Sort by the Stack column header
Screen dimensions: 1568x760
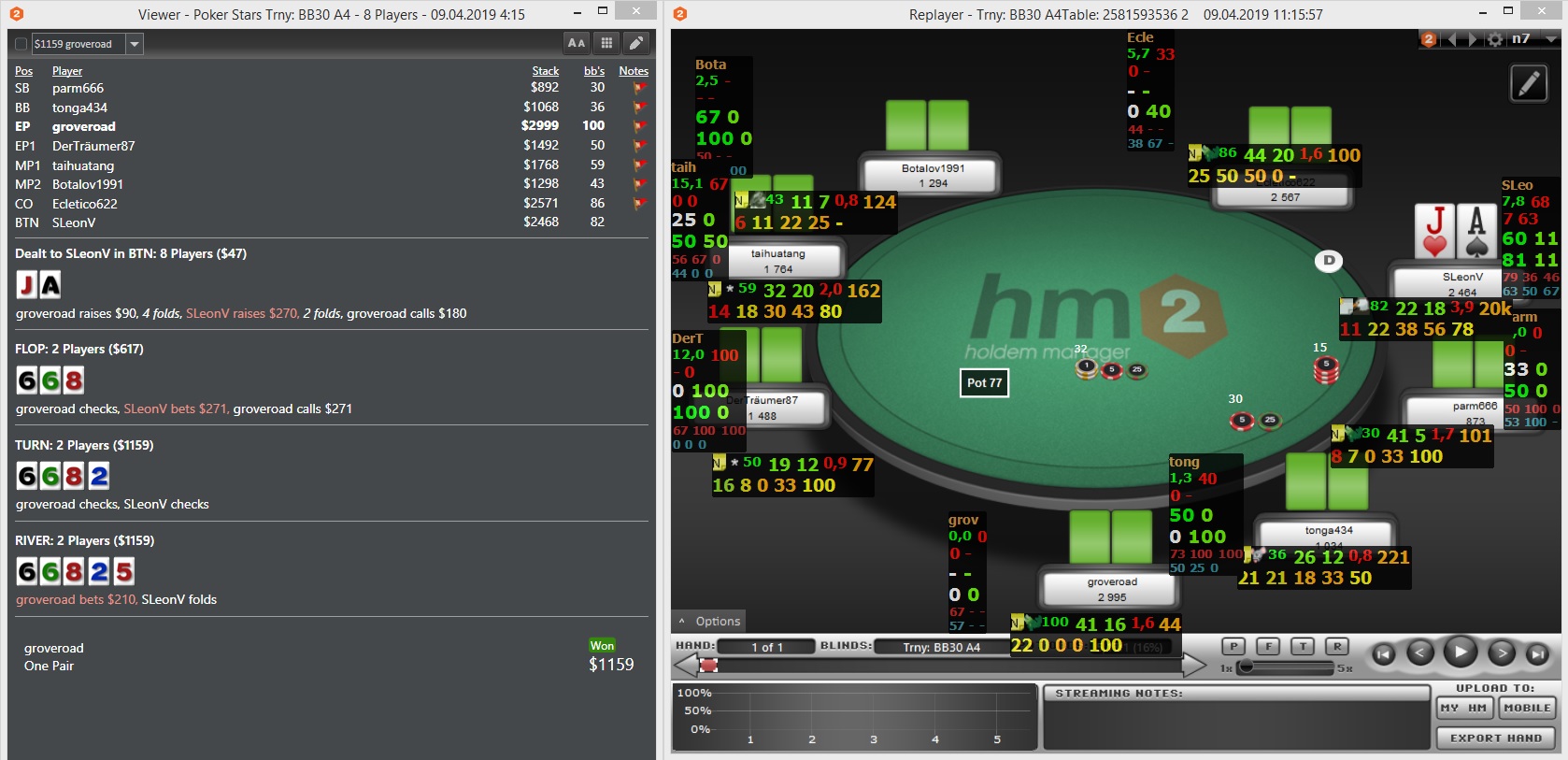(546, 71)
